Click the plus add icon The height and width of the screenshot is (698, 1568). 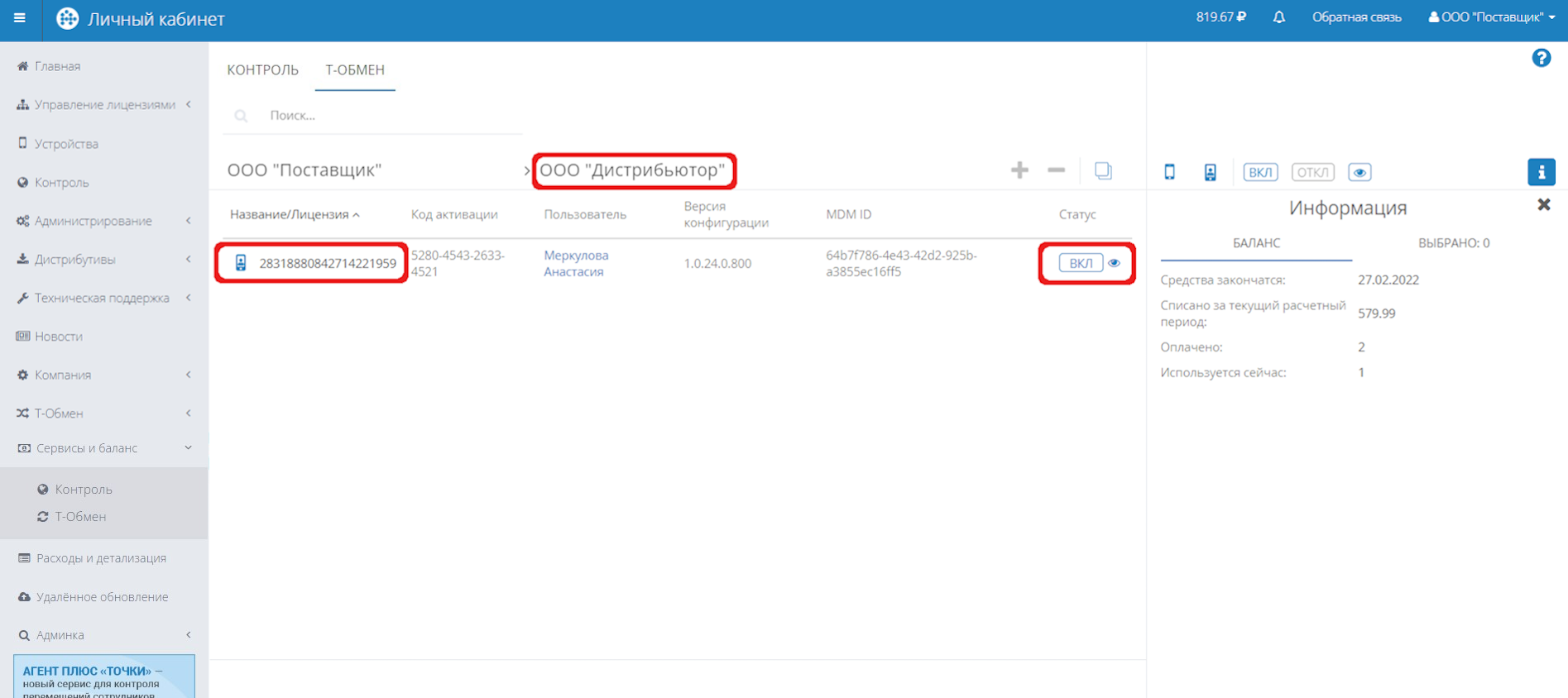coord(1019,170)
